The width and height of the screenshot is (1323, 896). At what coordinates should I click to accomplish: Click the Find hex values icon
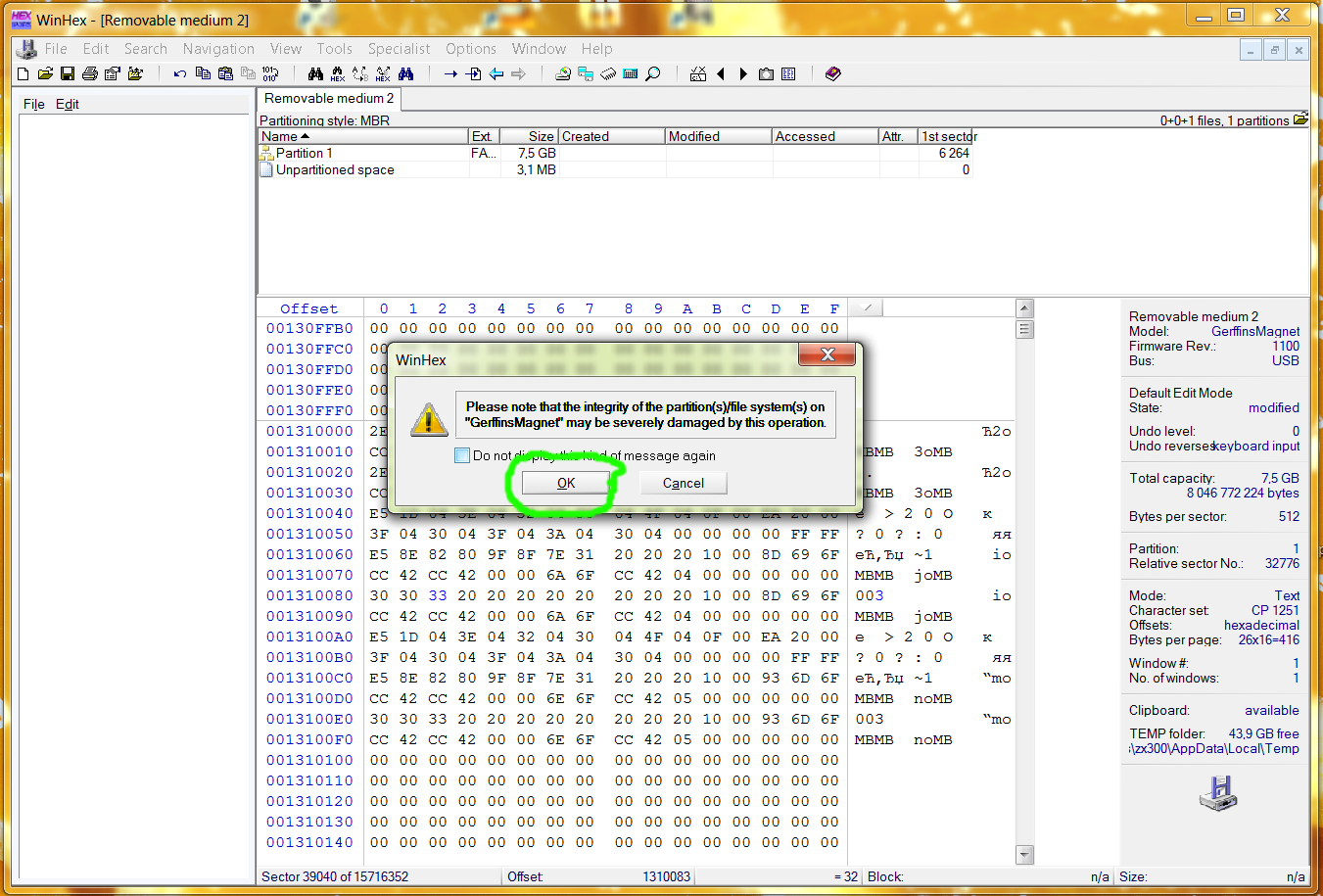(x=338, y=73)
